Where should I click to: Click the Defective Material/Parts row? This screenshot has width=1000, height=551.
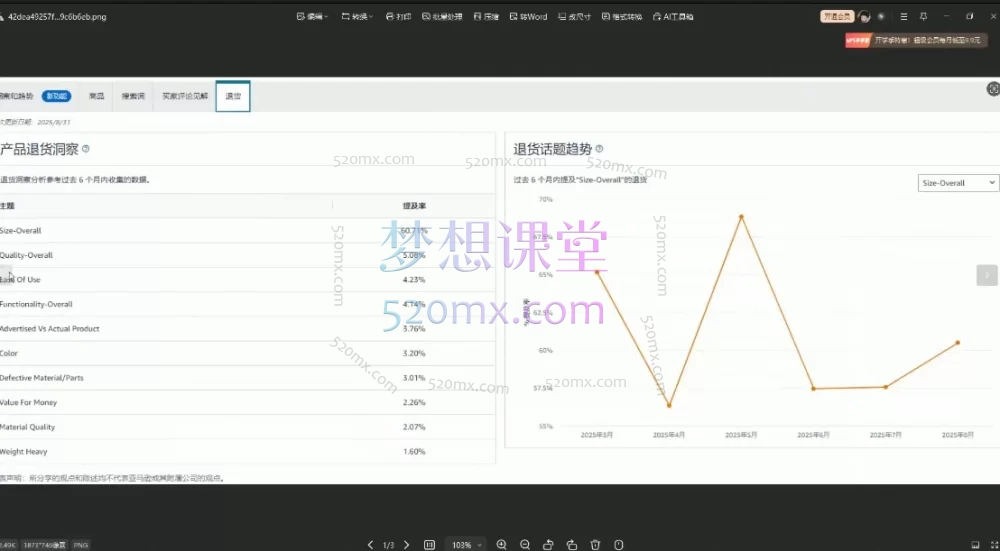pyautogui.click(x=247, y=378)
